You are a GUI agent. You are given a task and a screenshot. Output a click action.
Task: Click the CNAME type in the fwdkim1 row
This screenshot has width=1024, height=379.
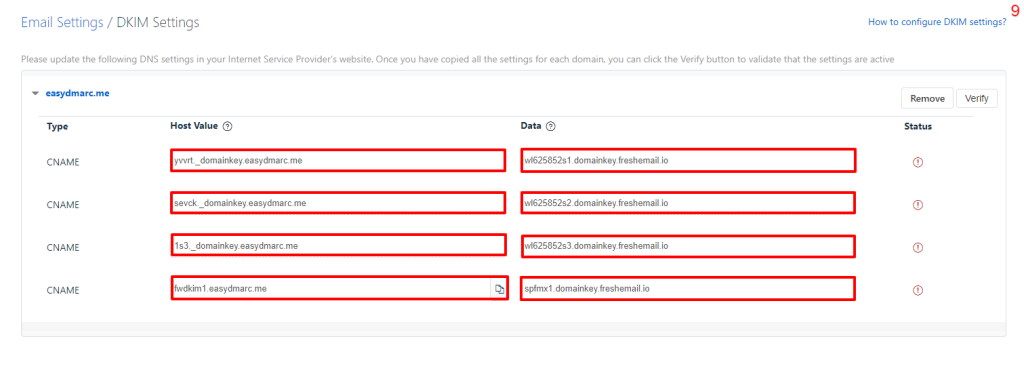63,290
